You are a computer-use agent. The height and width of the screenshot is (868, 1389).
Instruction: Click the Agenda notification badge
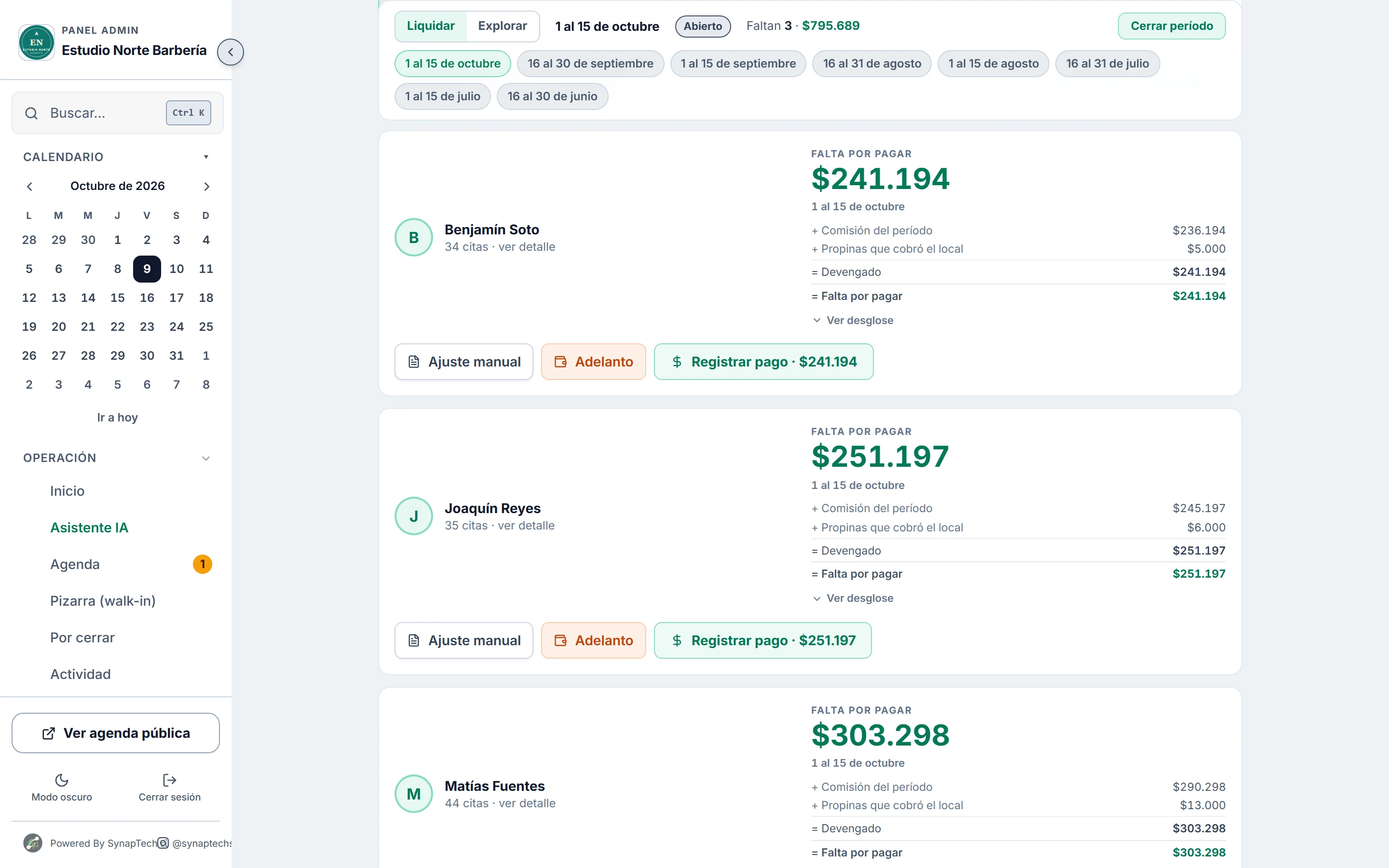[203, 564]
